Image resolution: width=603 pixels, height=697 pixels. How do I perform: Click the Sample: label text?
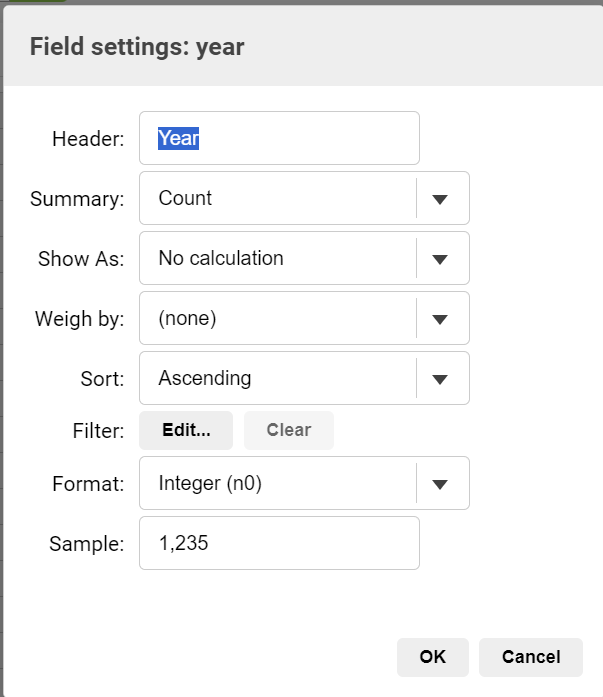pyautogui.click(x=86, y=544)
